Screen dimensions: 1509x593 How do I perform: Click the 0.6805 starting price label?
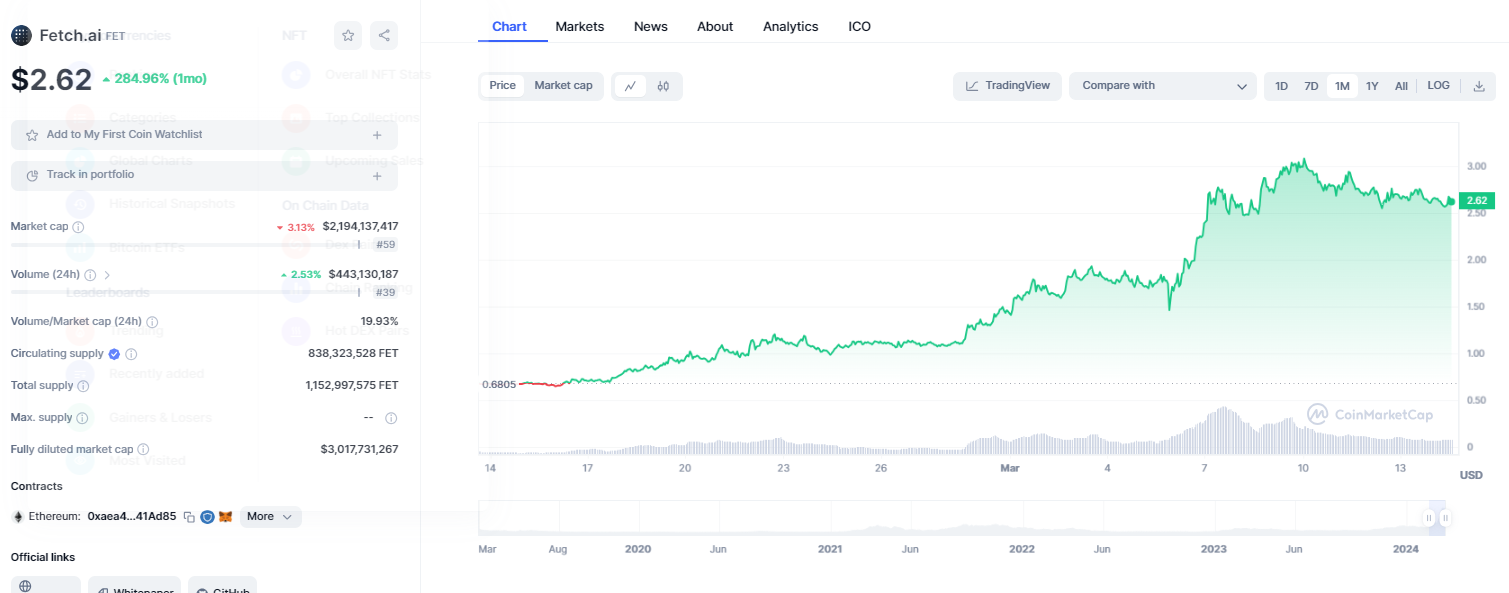pyautogui.click(x=499, y=384)
